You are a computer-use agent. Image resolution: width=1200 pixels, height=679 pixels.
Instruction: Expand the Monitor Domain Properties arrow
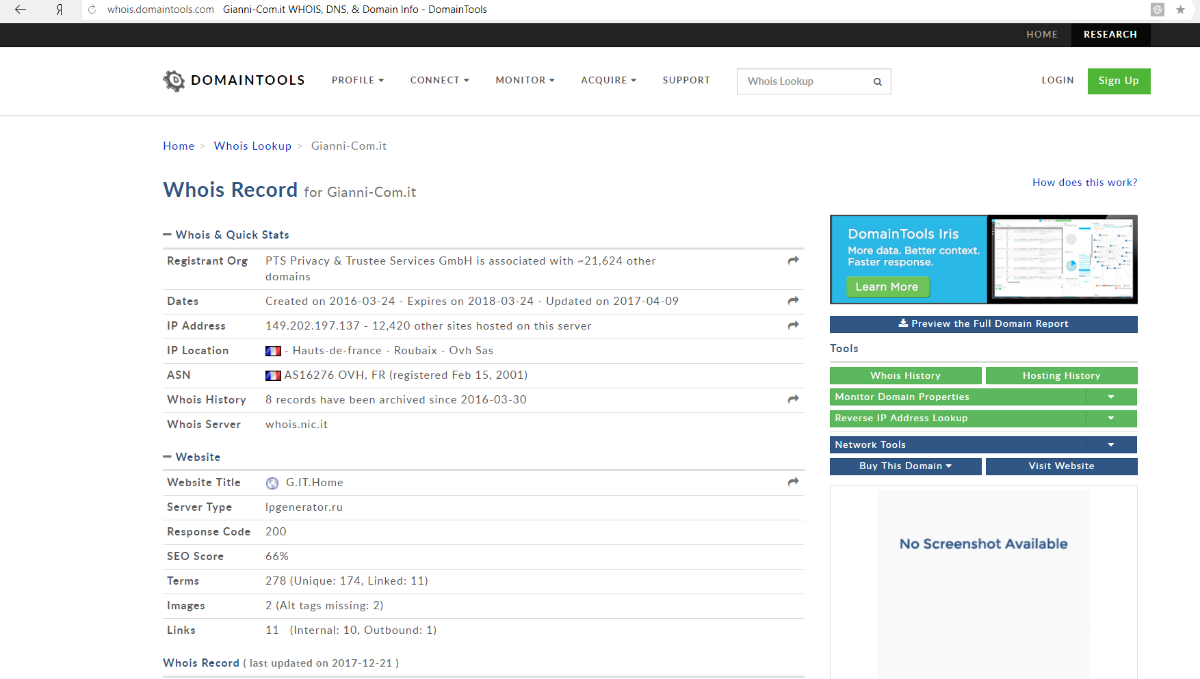point(1111,397)
